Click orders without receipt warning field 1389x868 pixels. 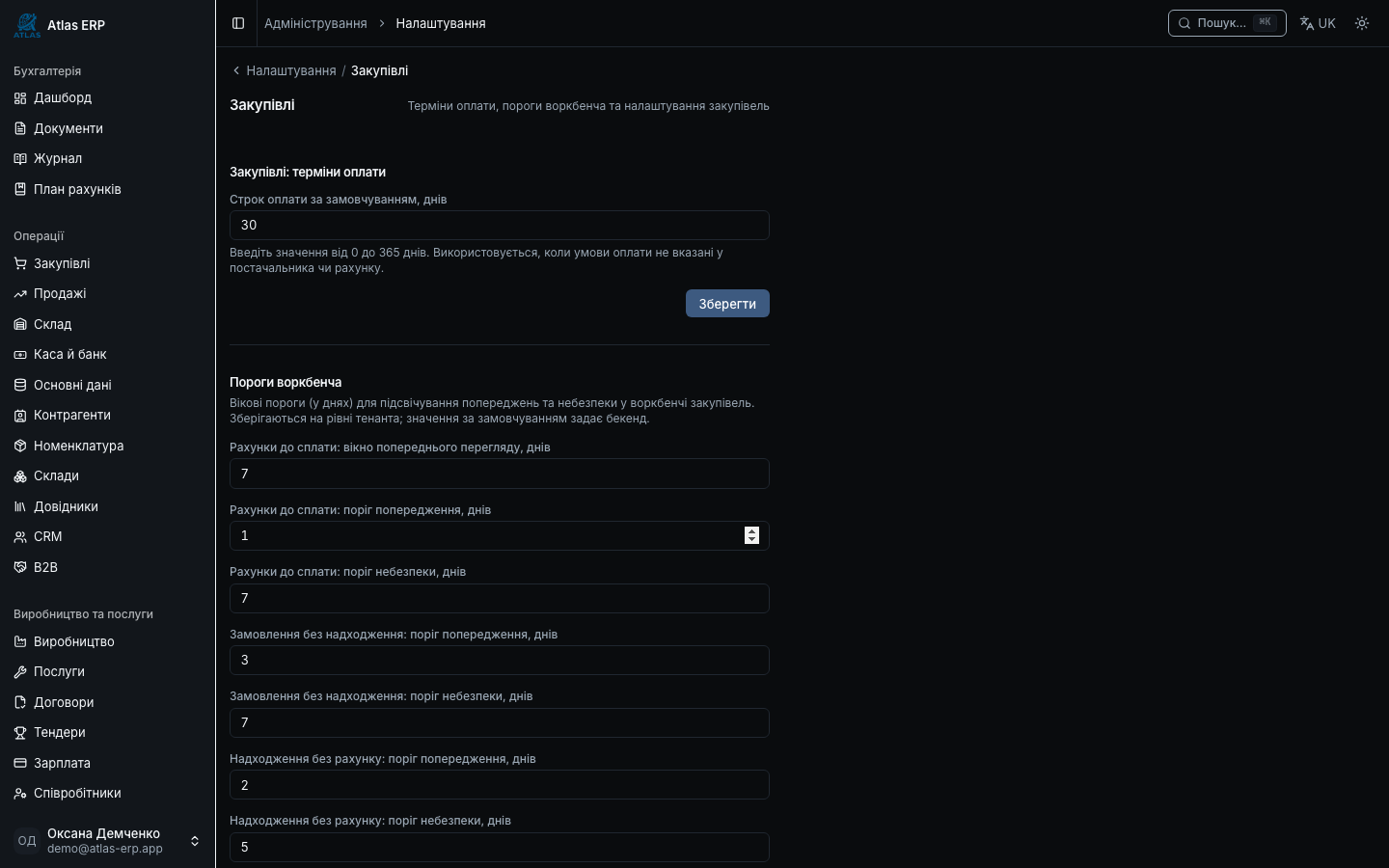[500, 660]
